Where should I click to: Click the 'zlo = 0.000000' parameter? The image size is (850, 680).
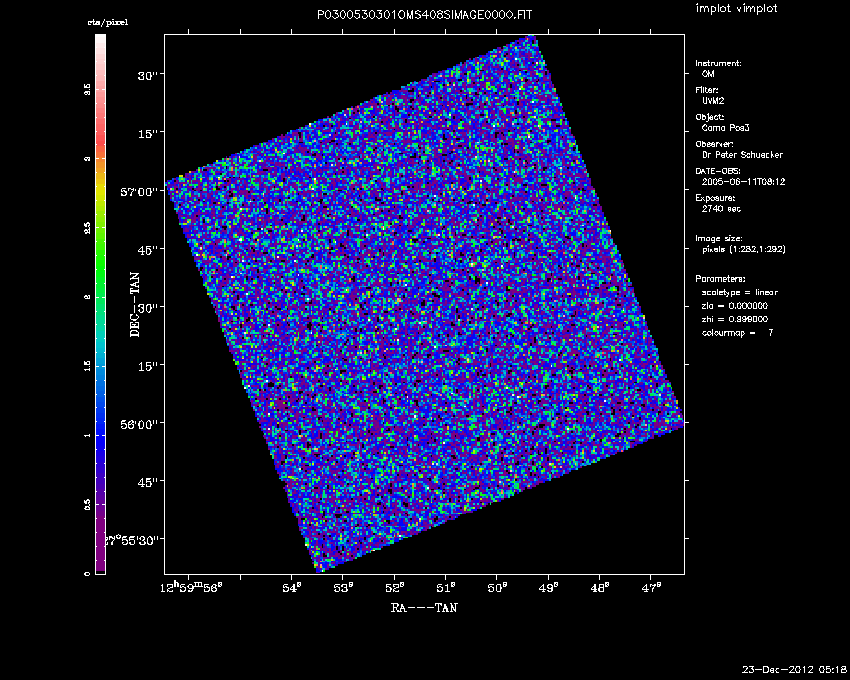coord(735,306)
